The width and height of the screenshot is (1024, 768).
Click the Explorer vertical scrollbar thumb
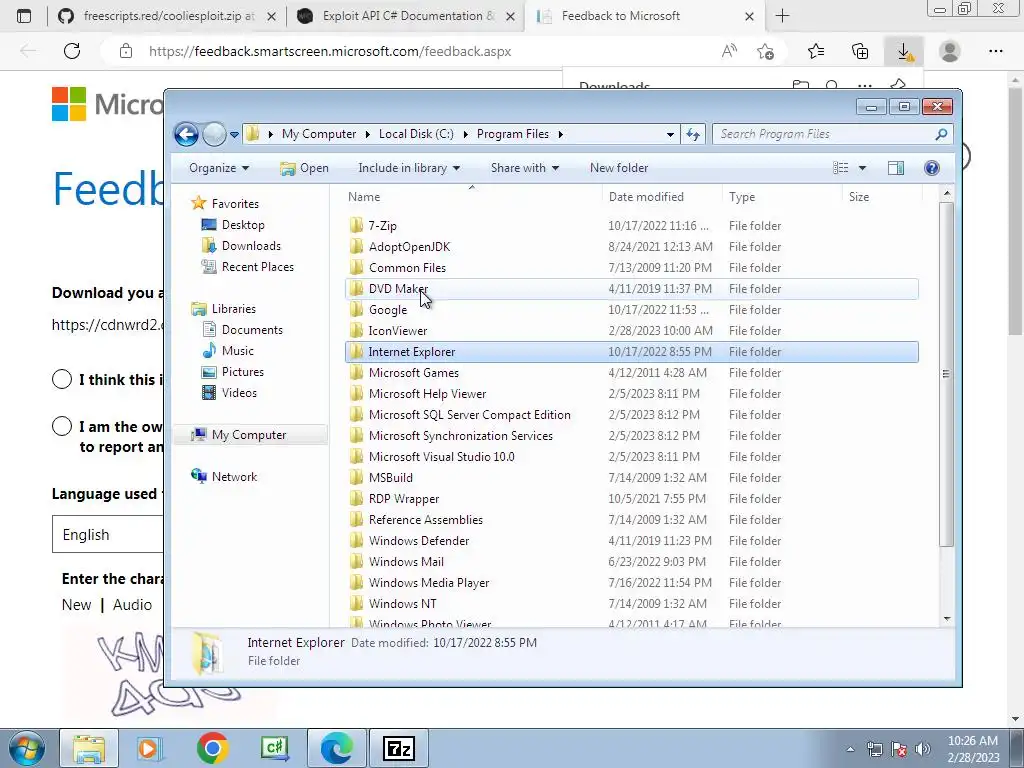947,374
